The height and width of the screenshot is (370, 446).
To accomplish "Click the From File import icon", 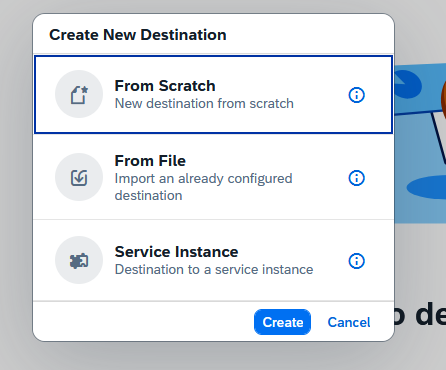I will point(79,177).
